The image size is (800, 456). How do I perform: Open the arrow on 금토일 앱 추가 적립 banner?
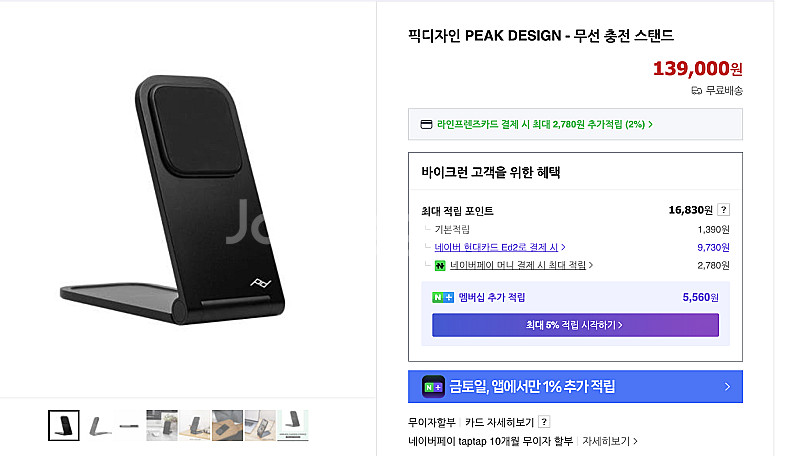727,386
